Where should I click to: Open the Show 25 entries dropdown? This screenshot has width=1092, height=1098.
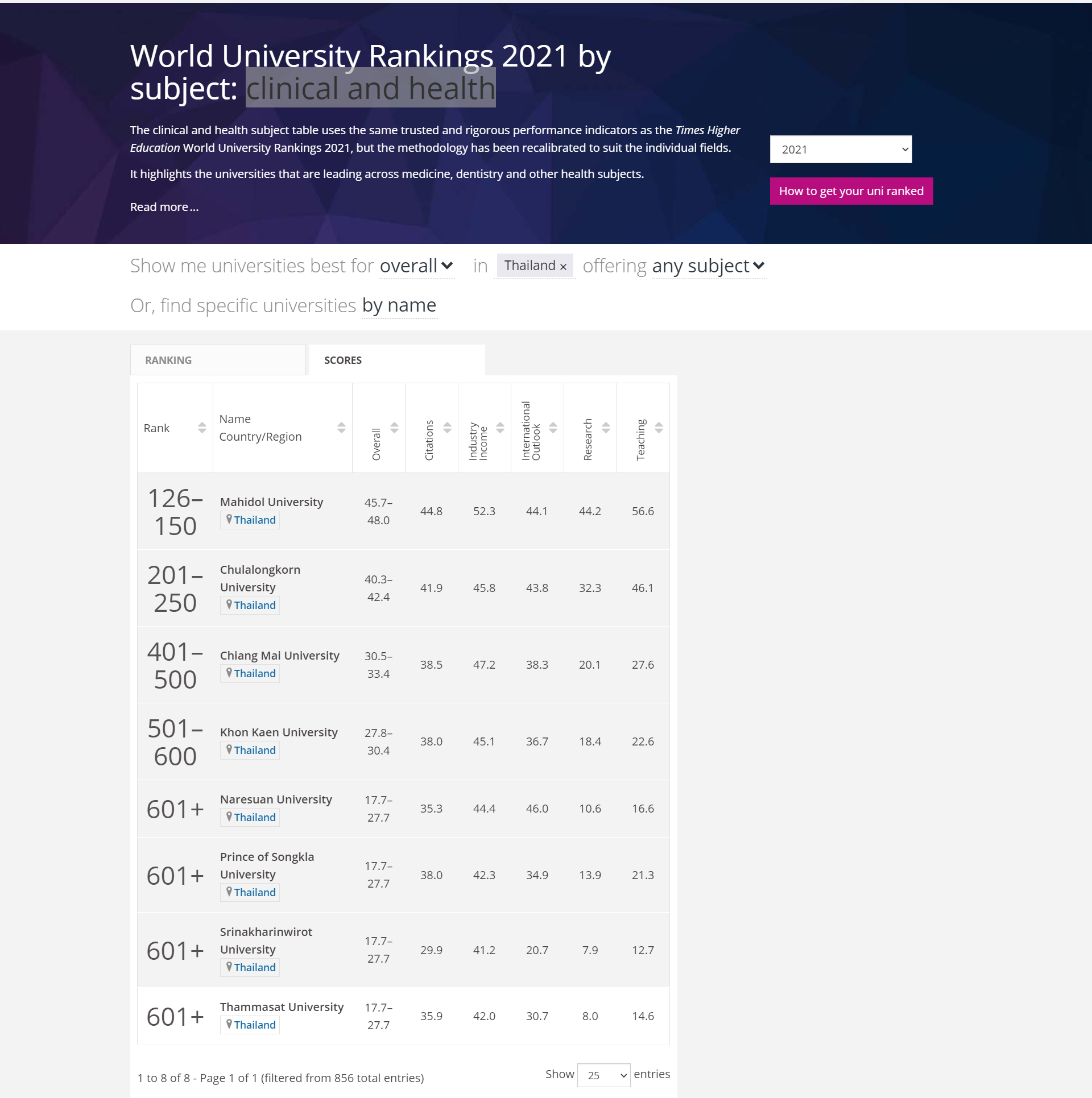click(x=603, y=1075)
